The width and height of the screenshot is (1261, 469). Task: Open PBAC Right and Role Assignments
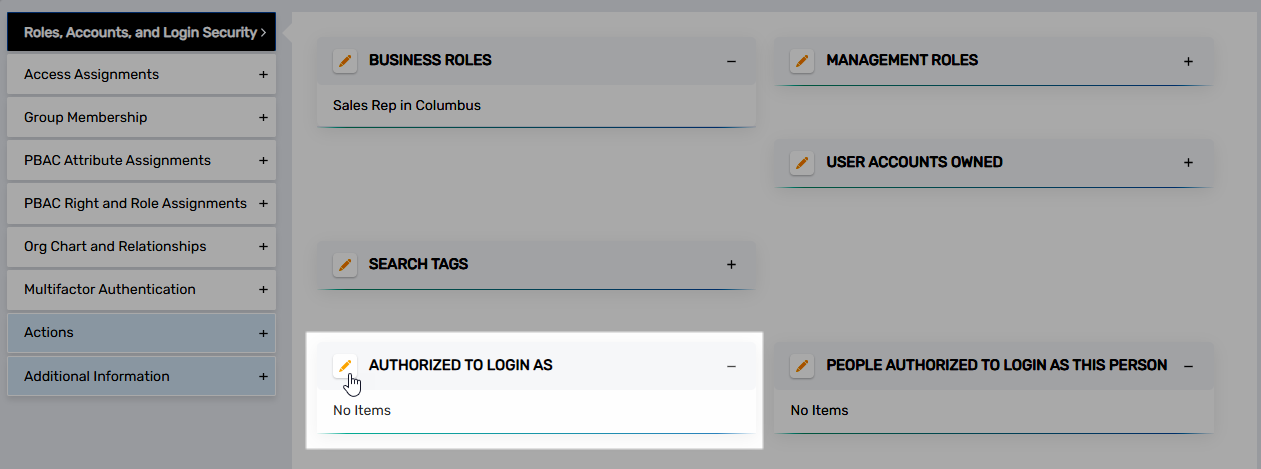click(141, 204)
